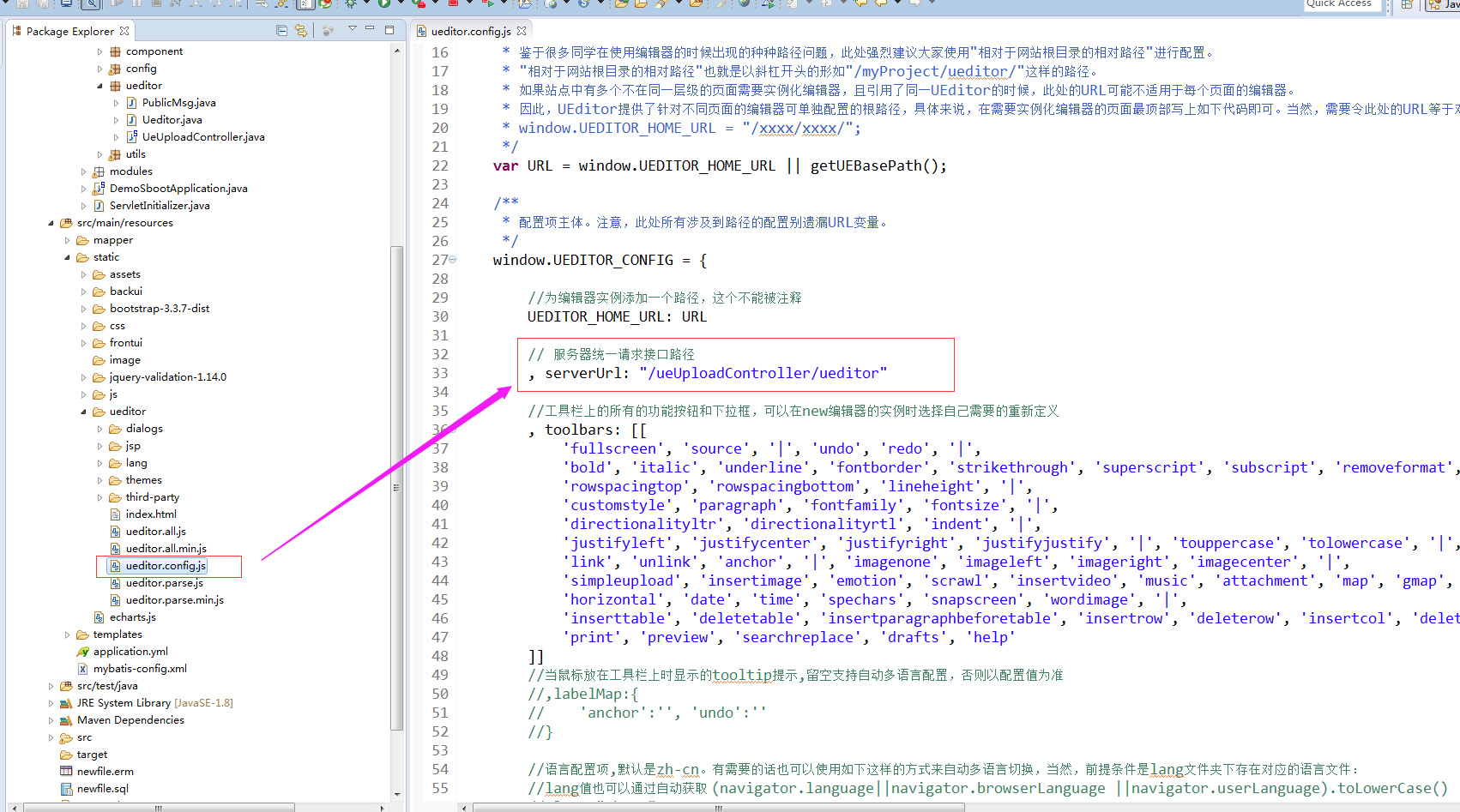Click the Quick Access search field
The image size is (1460, 812).
1342,3
